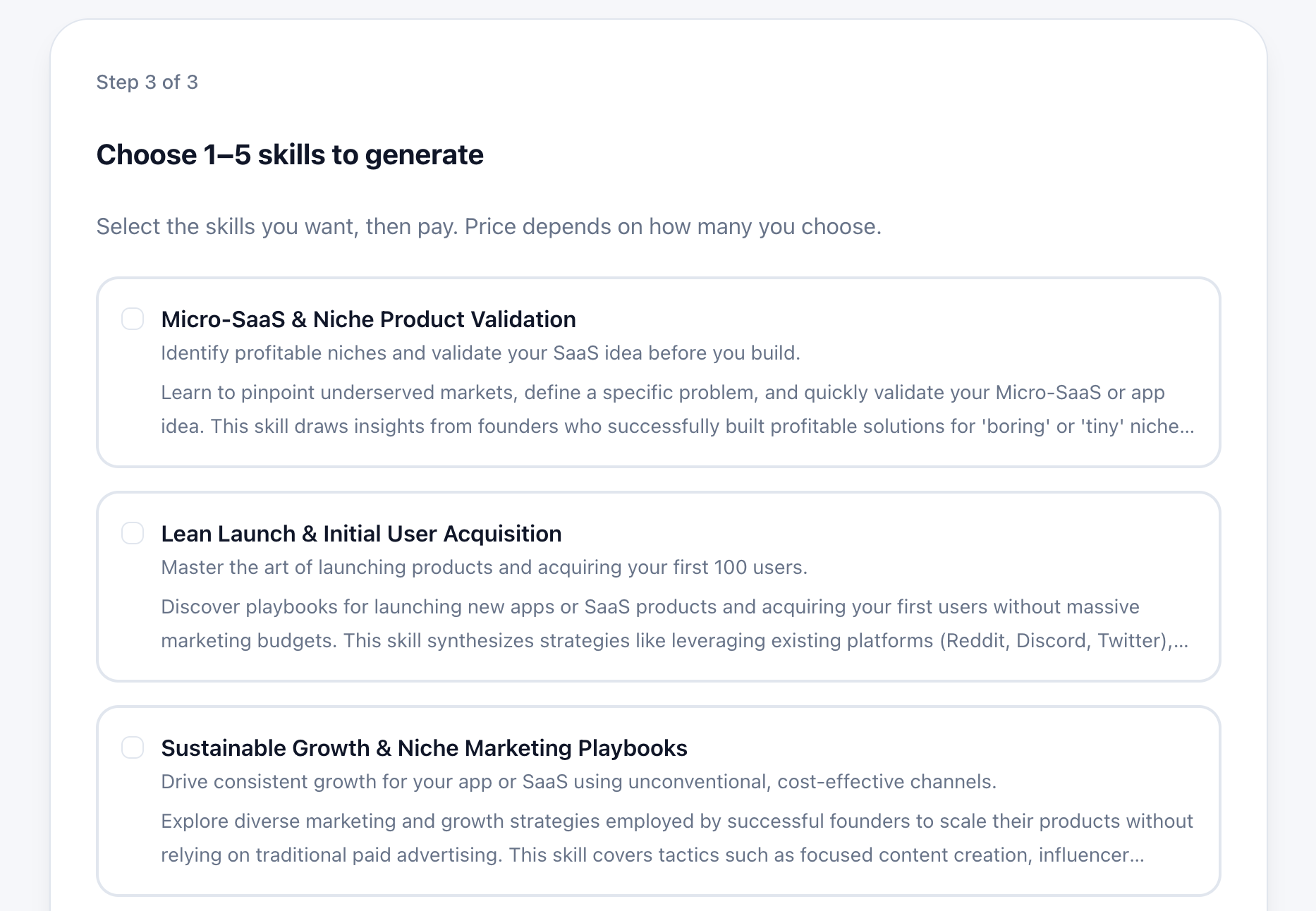Expand the truncated Micro-SaaS description text

tap(677, 409)
